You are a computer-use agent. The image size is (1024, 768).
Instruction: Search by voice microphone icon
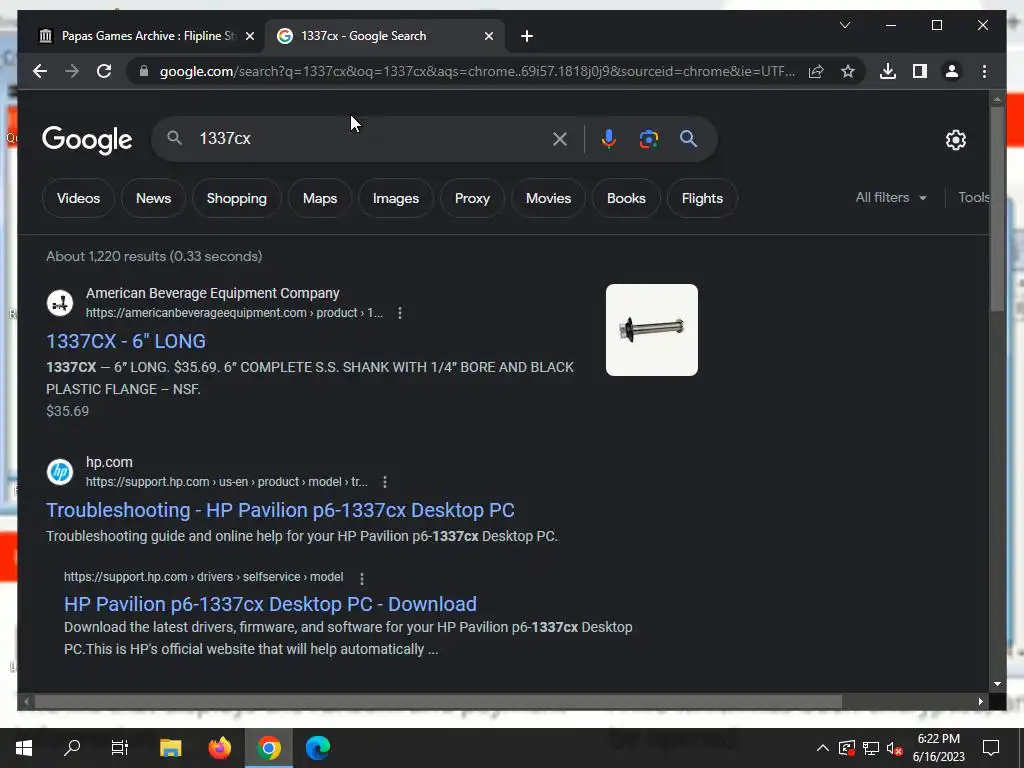(609, 138)
